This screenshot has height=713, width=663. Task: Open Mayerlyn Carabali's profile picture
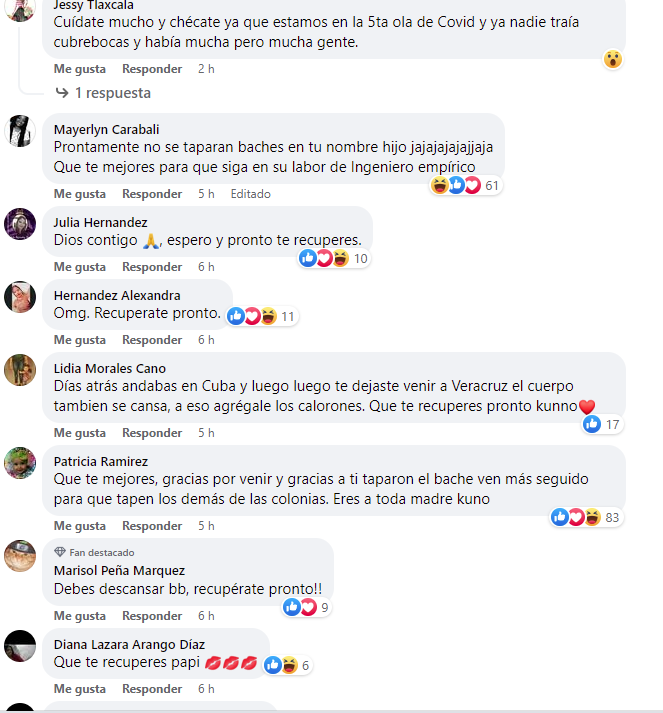20,131
